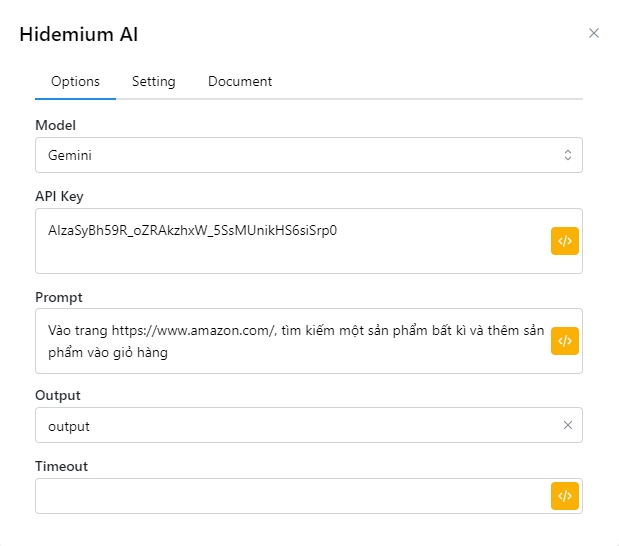Switch to the Options tab
This screenshot has height=546, width=619.
click(75, 81)
